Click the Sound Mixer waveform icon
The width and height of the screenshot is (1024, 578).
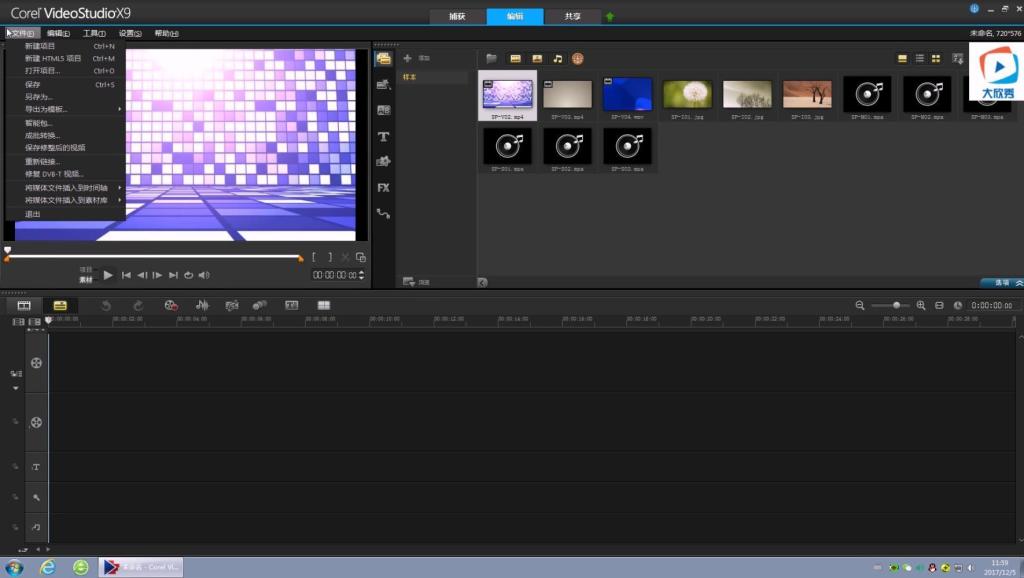click(x=202, y=305)
